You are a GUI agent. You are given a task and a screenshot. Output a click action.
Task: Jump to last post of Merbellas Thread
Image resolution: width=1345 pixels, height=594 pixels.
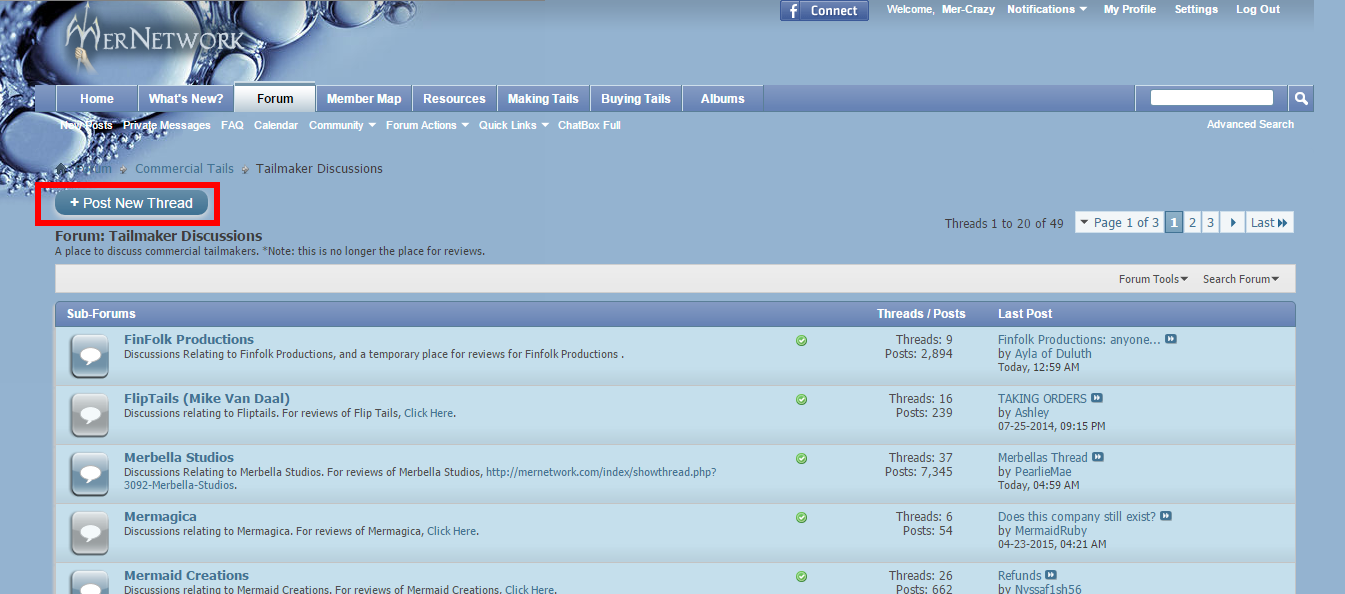pyautogui.click(x=1098, y=457)
